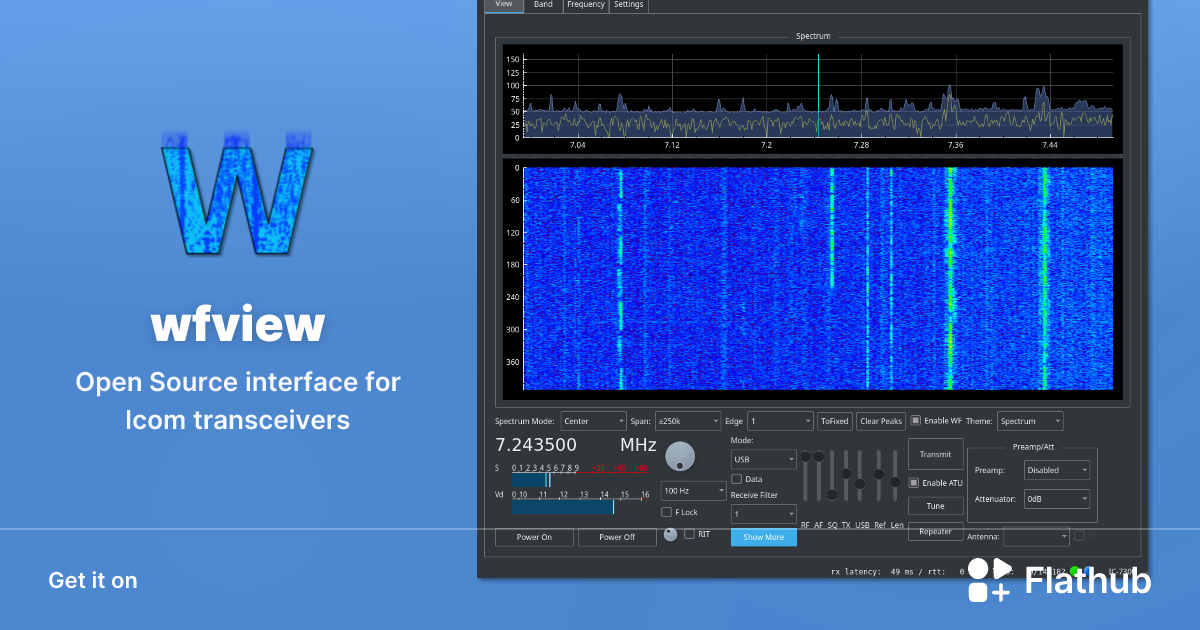Screen dimensions: 1200x630
Task: Click the main frequency tuning knob
Action: [680, 457]
